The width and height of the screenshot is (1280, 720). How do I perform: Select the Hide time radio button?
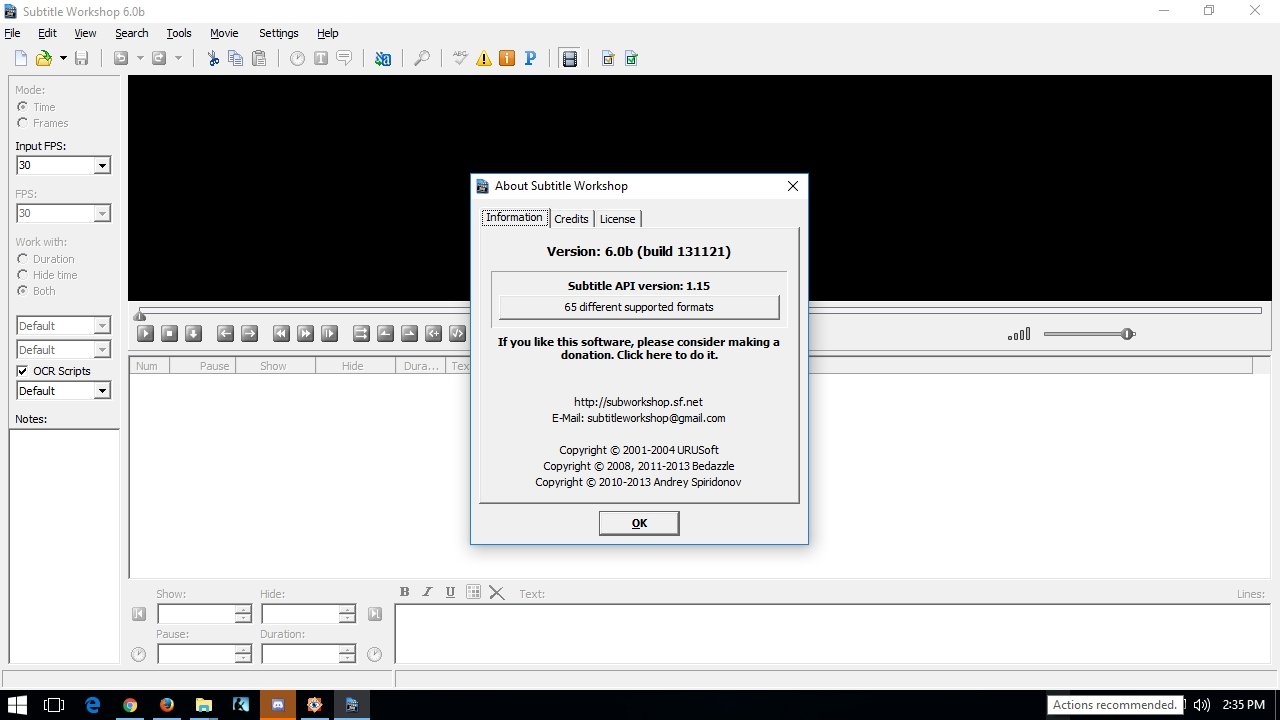[22, 274]
